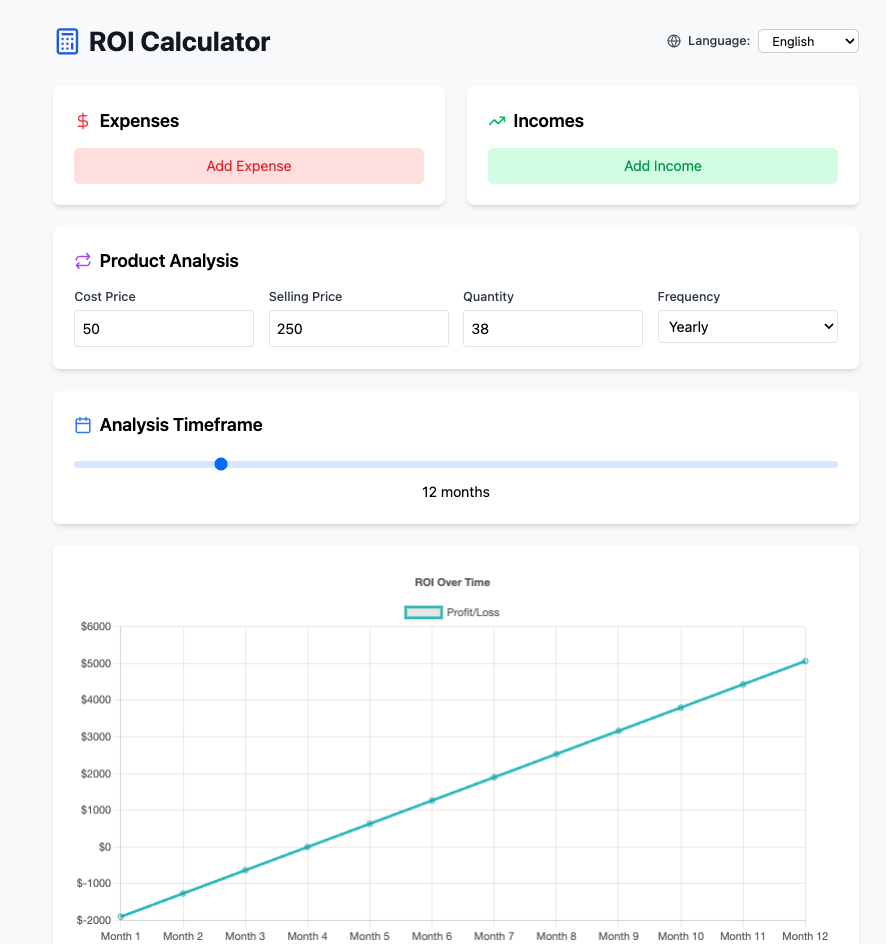
Task: Click the Month 12 data point on chart
Action: click(805, 661)
